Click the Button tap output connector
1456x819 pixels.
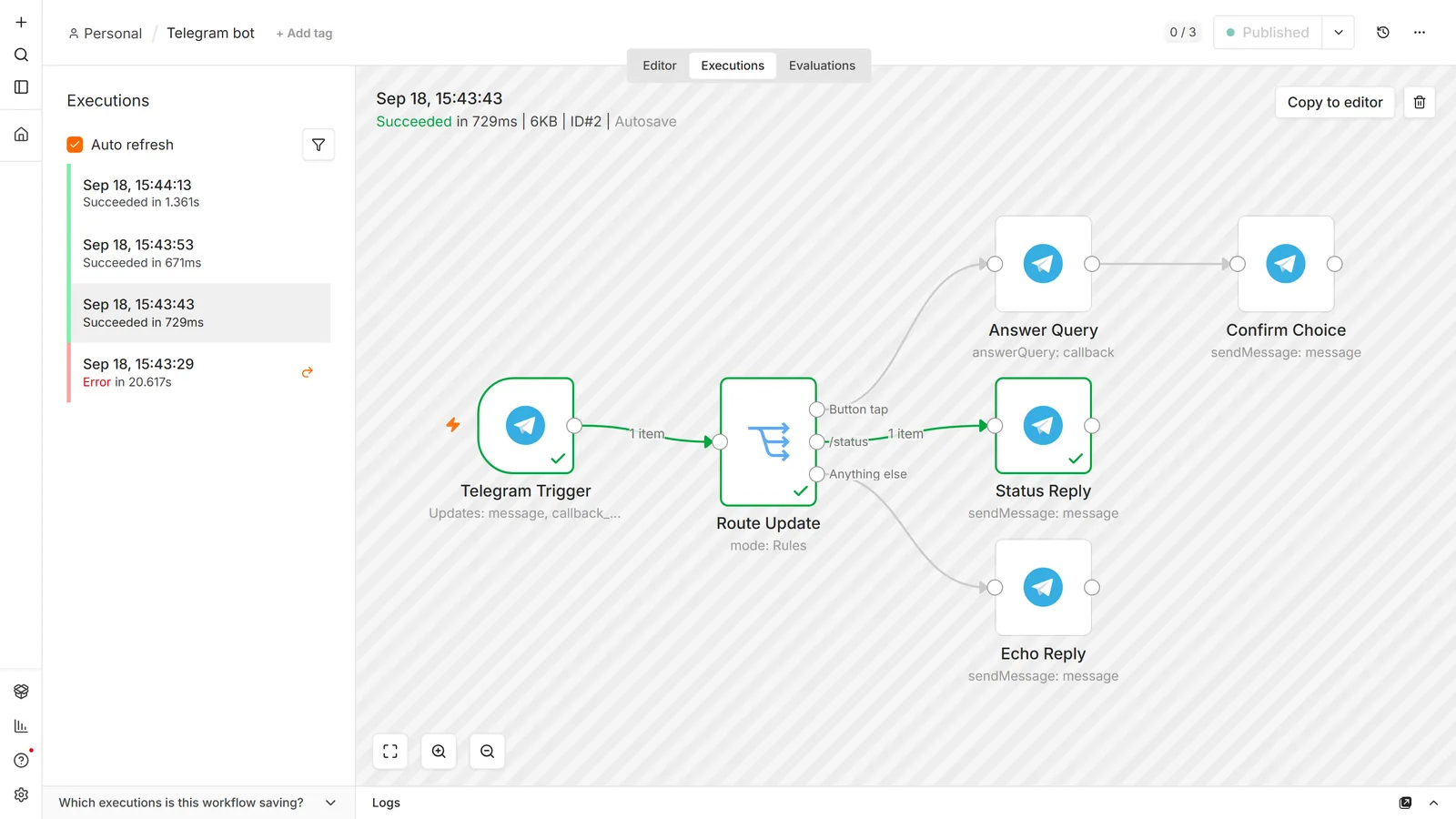(x=817, y=409)
